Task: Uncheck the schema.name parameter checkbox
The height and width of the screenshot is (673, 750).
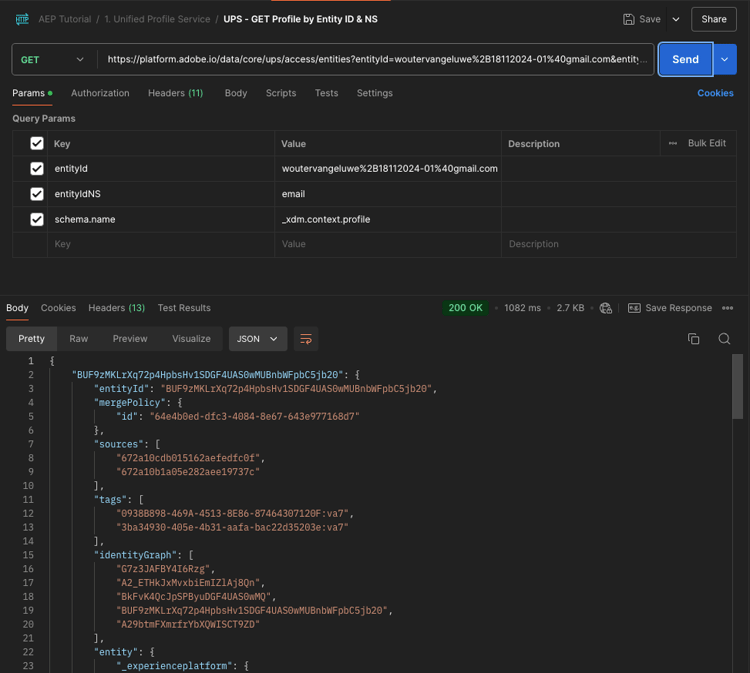Action: (x=37, y=219)
